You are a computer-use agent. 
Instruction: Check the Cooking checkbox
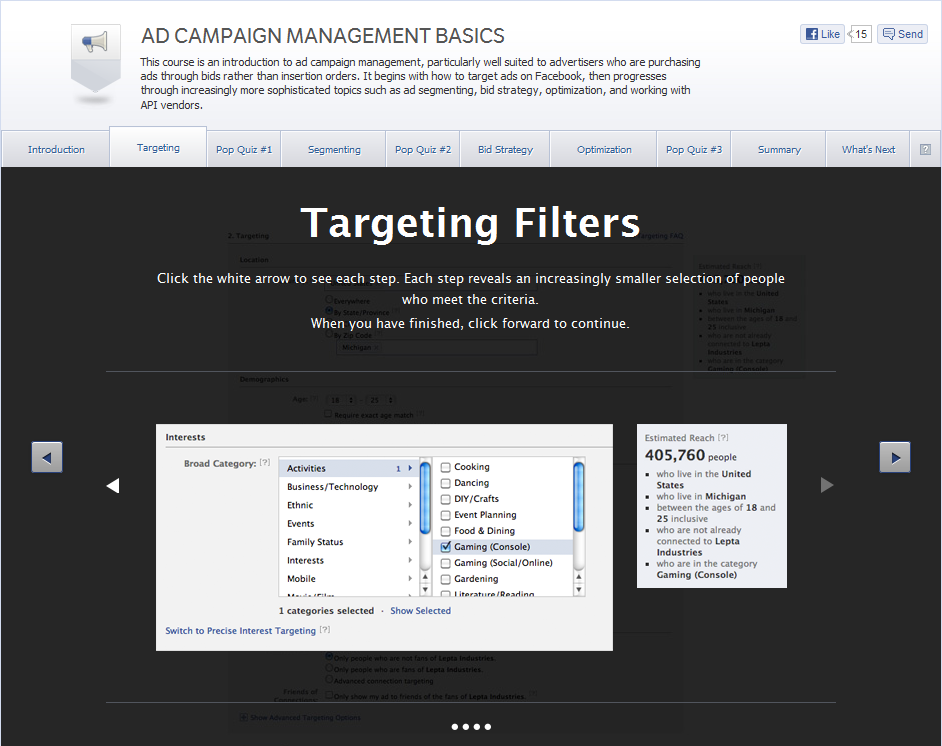pyautogui.click(x=446, y=467)
